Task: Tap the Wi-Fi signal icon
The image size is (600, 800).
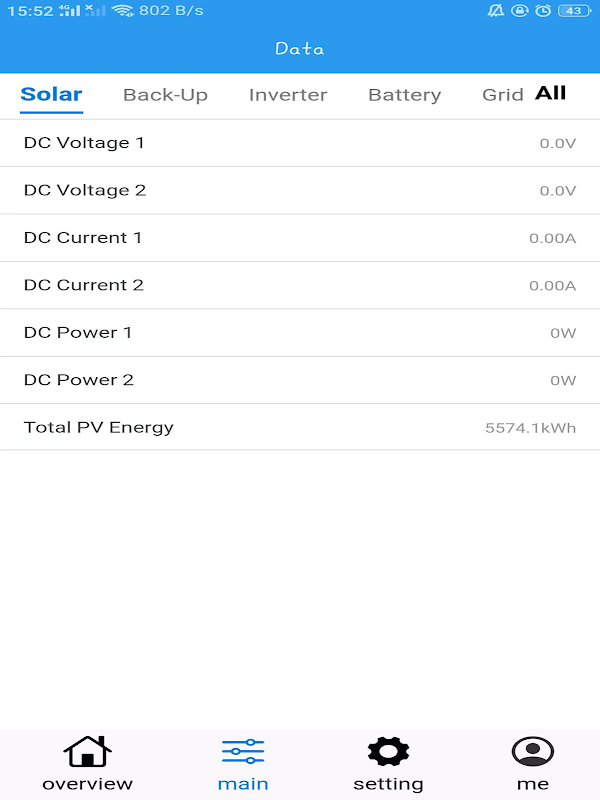Action: (x=122, y=11)
